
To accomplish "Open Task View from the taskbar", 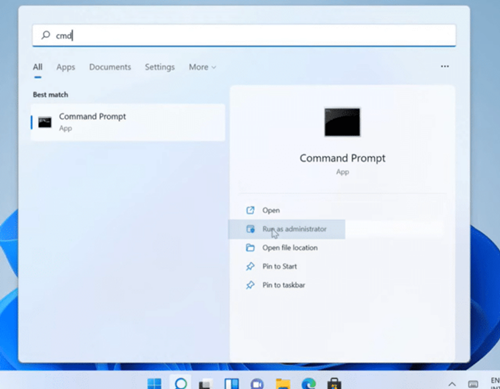I will pos(206,384).
